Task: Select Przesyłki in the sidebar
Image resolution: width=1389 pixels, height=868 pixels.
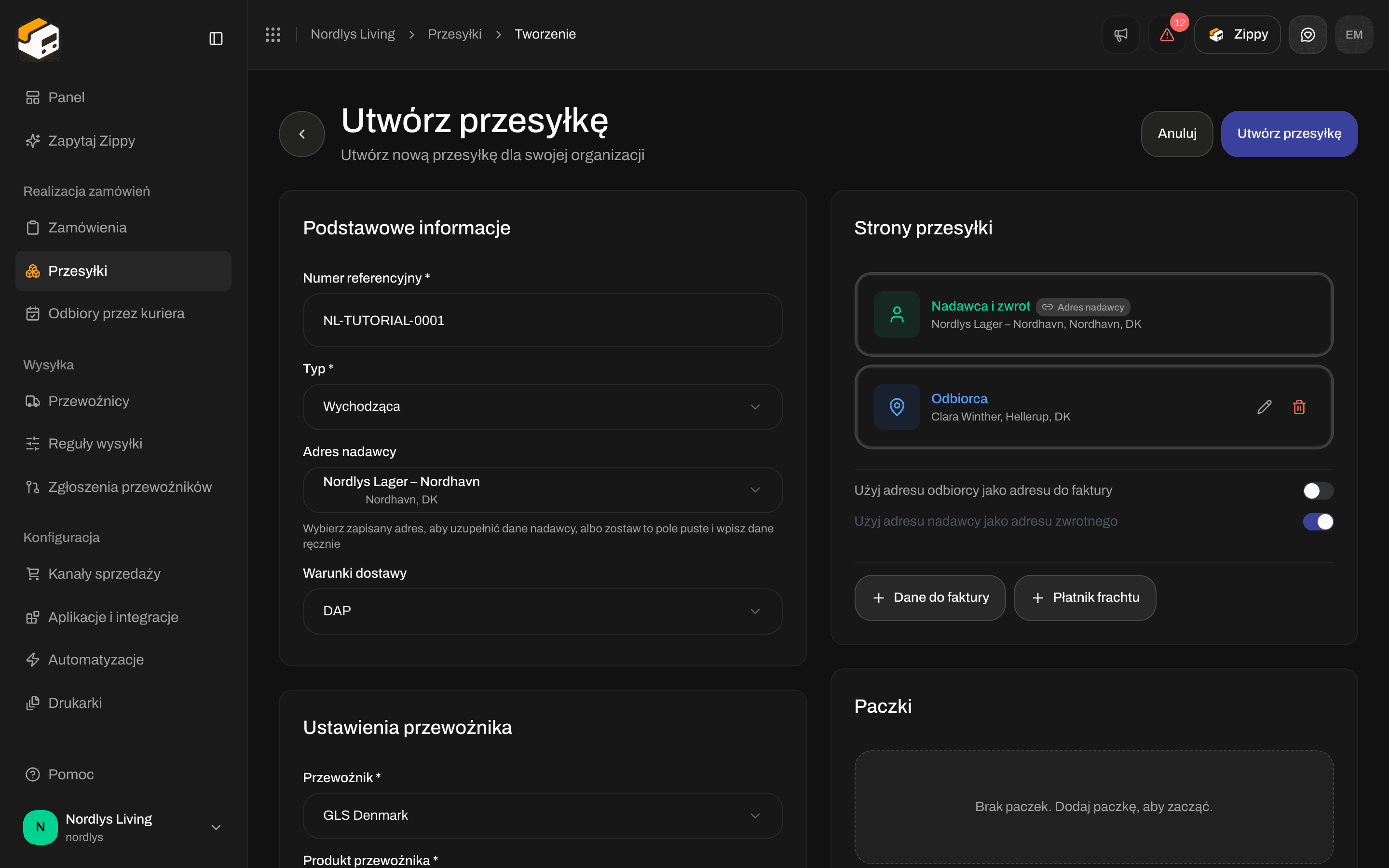Action: pos(123,271)
